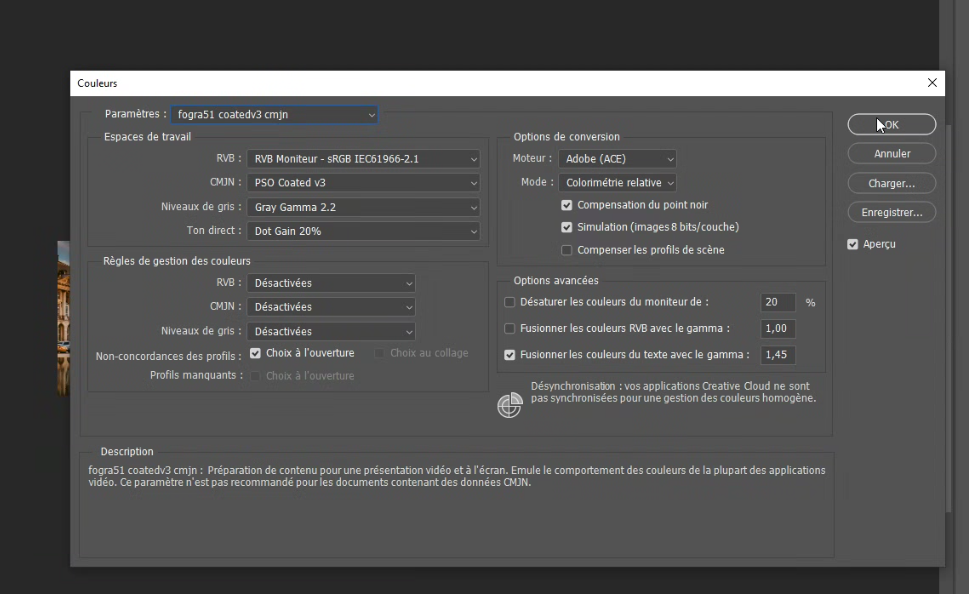Click the monitor desaturation percentage field
Screen dimensions: 969x594
tap(778, 302)
